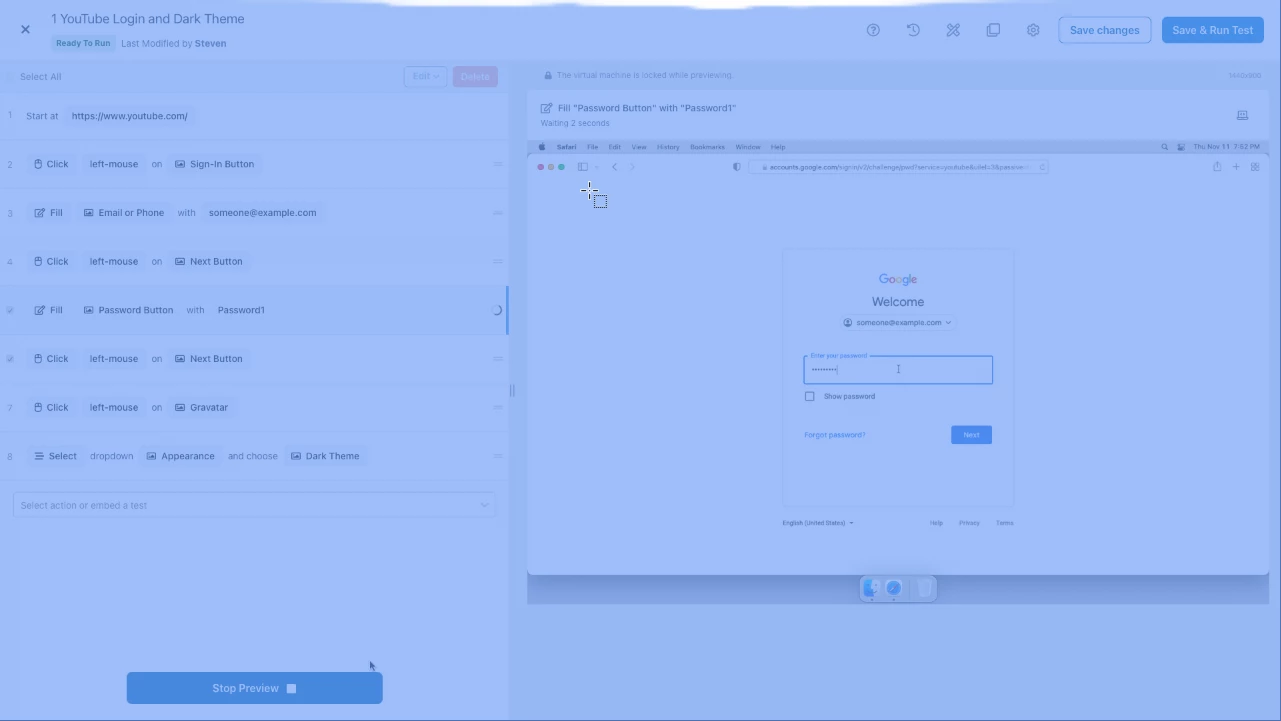Click the Stop Preview button
Image resolution: width=1281 pixels, height=721 pixels.
coord(254,688)
